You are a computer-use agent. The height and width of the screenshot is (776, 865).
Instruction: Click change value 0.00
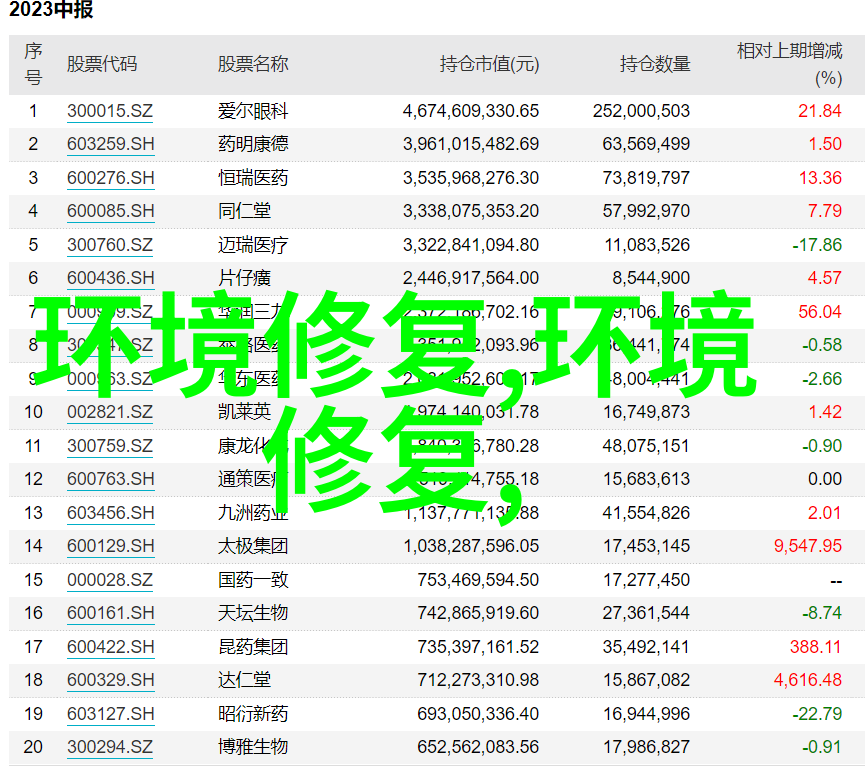pyautogui.click(x=825, y=479)
